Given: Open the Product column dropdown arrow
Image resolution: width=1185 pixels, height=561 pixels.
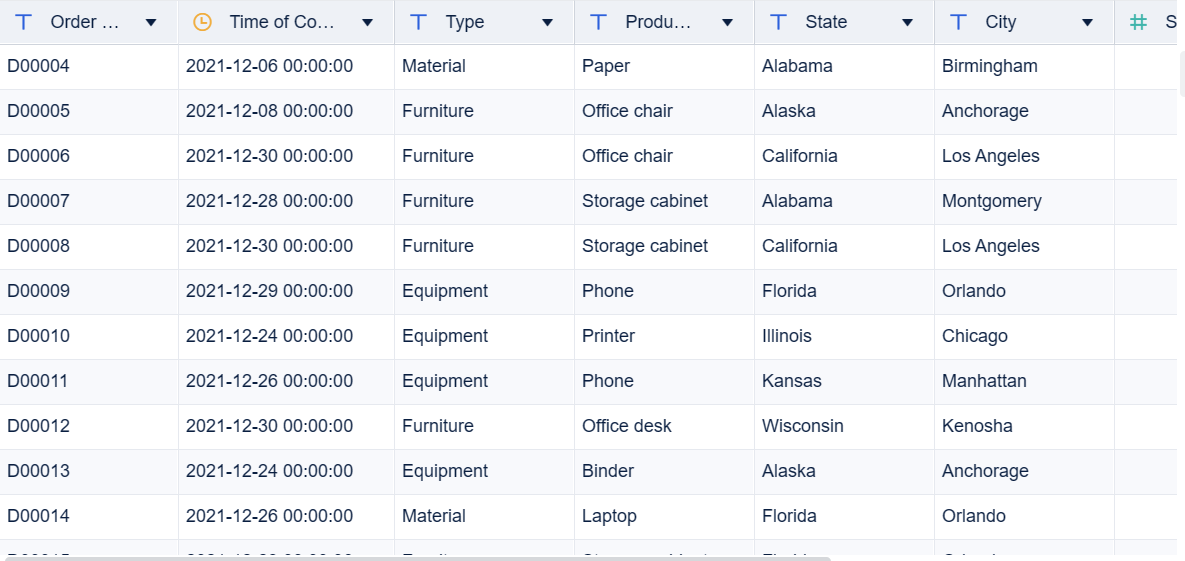Looking at the screenshot, I should tap(727, 23).
